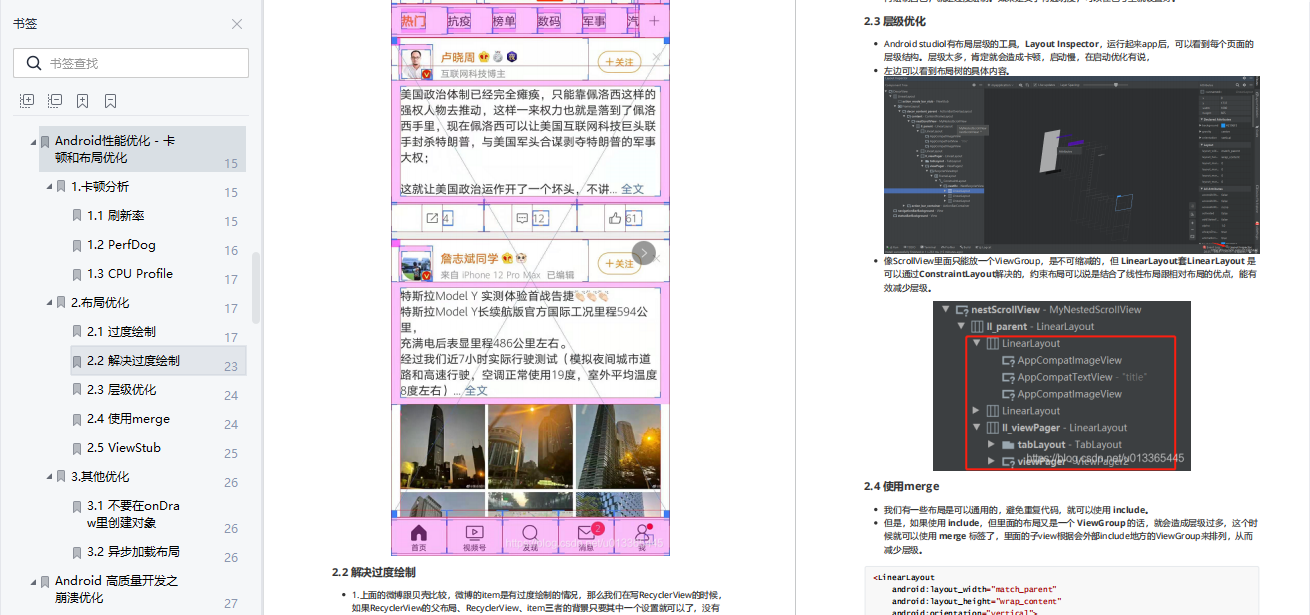
Task: Click the heading 2.3 层级优化
Action: 895,21
